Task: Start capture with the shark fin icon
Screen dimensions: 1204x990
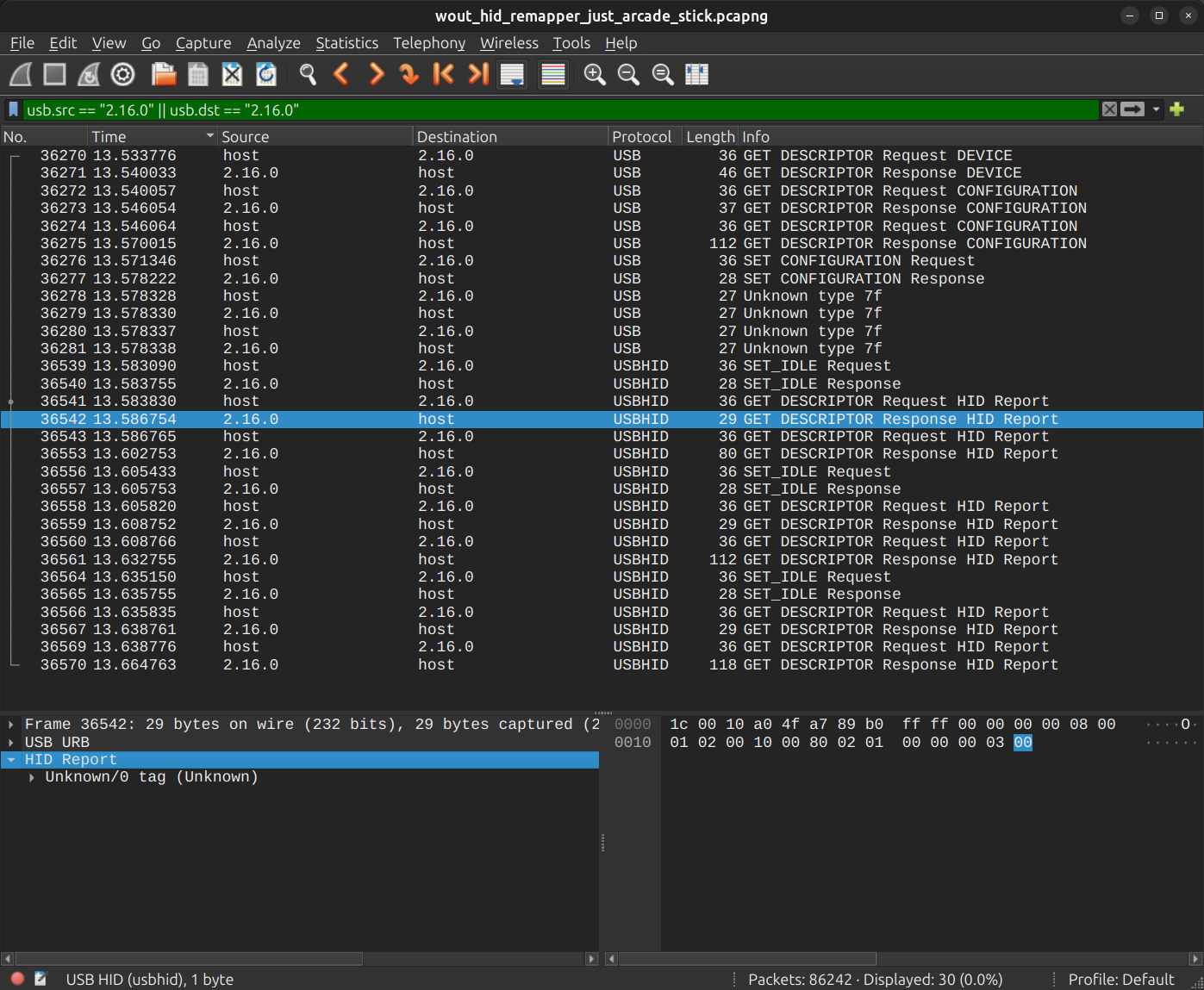Action: click(x=21, y=75)
